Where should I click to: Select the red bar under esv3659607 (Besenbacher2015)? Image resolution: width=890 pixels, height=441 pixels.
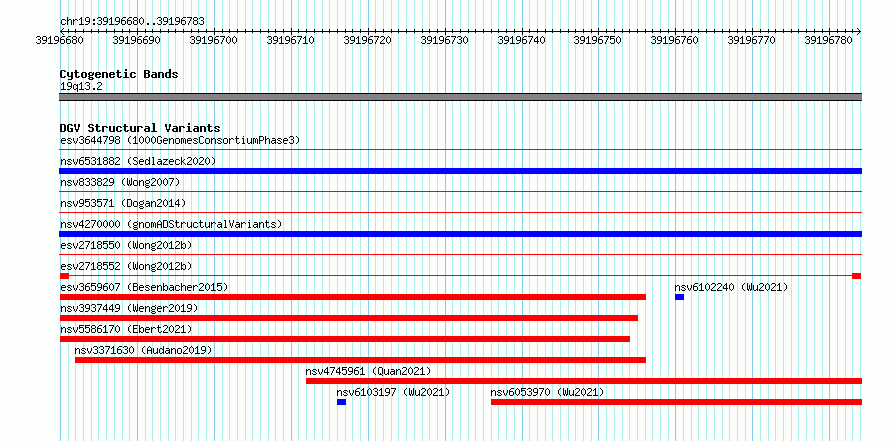(x=353, y=297)
